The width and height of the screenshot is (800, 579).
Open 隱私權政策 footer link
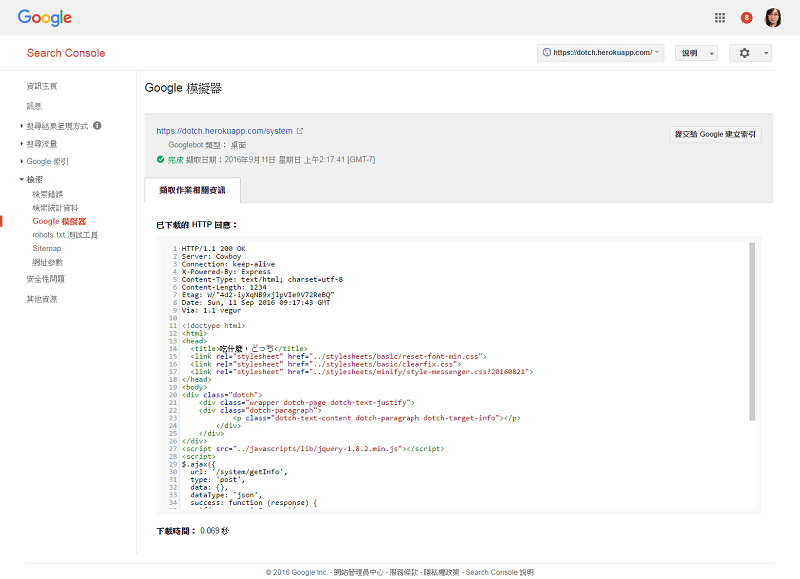coord(442,572)
